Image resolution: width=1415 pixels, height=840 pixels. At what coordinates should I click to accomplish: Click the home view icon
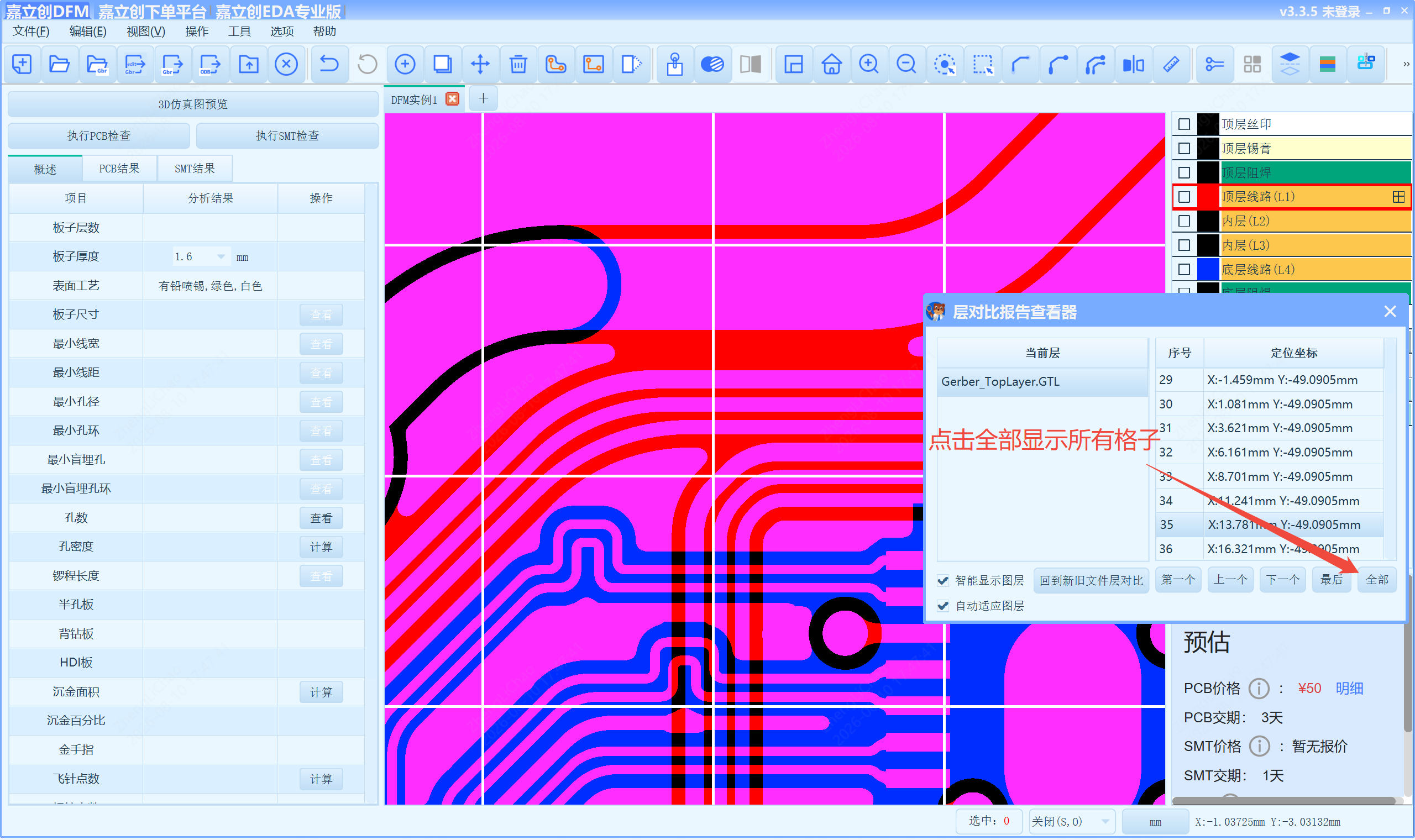click(832, 64)
